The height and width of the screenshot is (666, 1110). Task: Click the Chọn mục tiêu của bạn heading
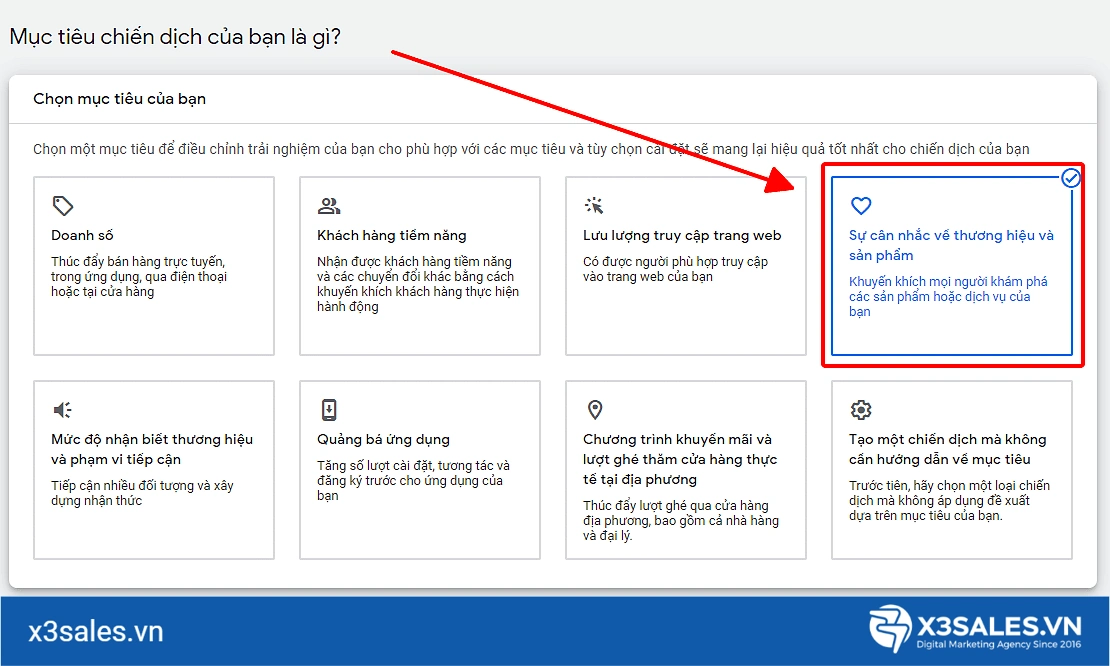point(120,99)
